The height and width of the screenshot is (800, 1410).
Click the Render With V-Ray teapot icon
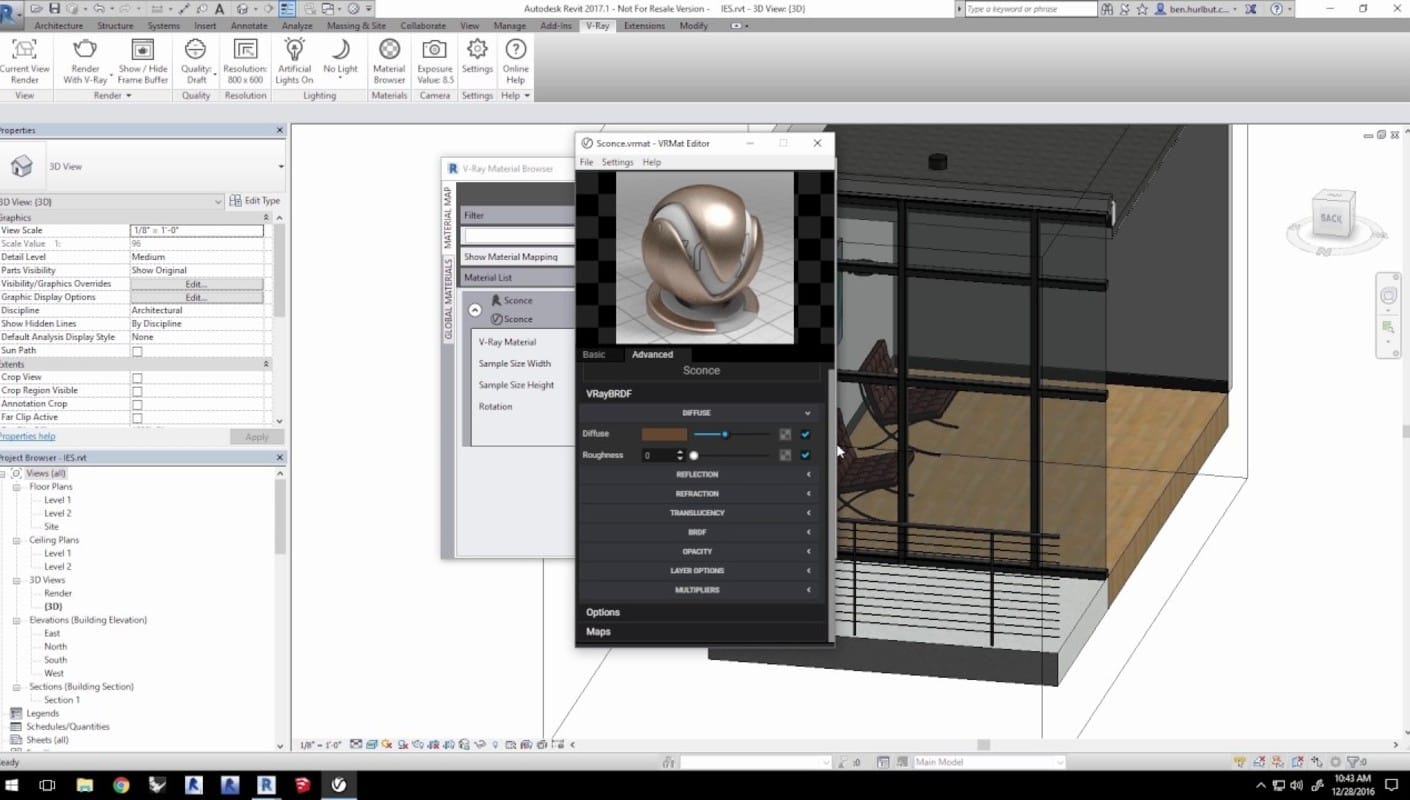(85, 50)
